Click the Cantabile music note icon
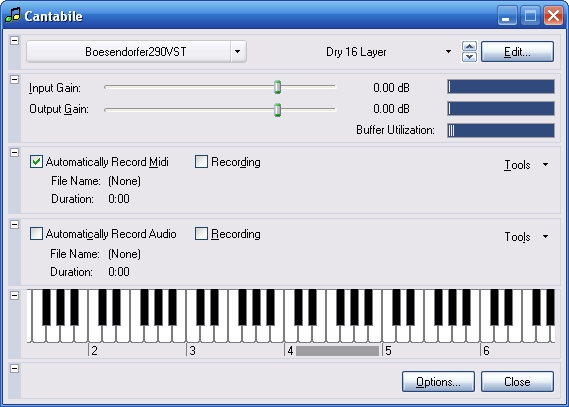Screen dimensions: 569x407 click(x=13, y=15)
